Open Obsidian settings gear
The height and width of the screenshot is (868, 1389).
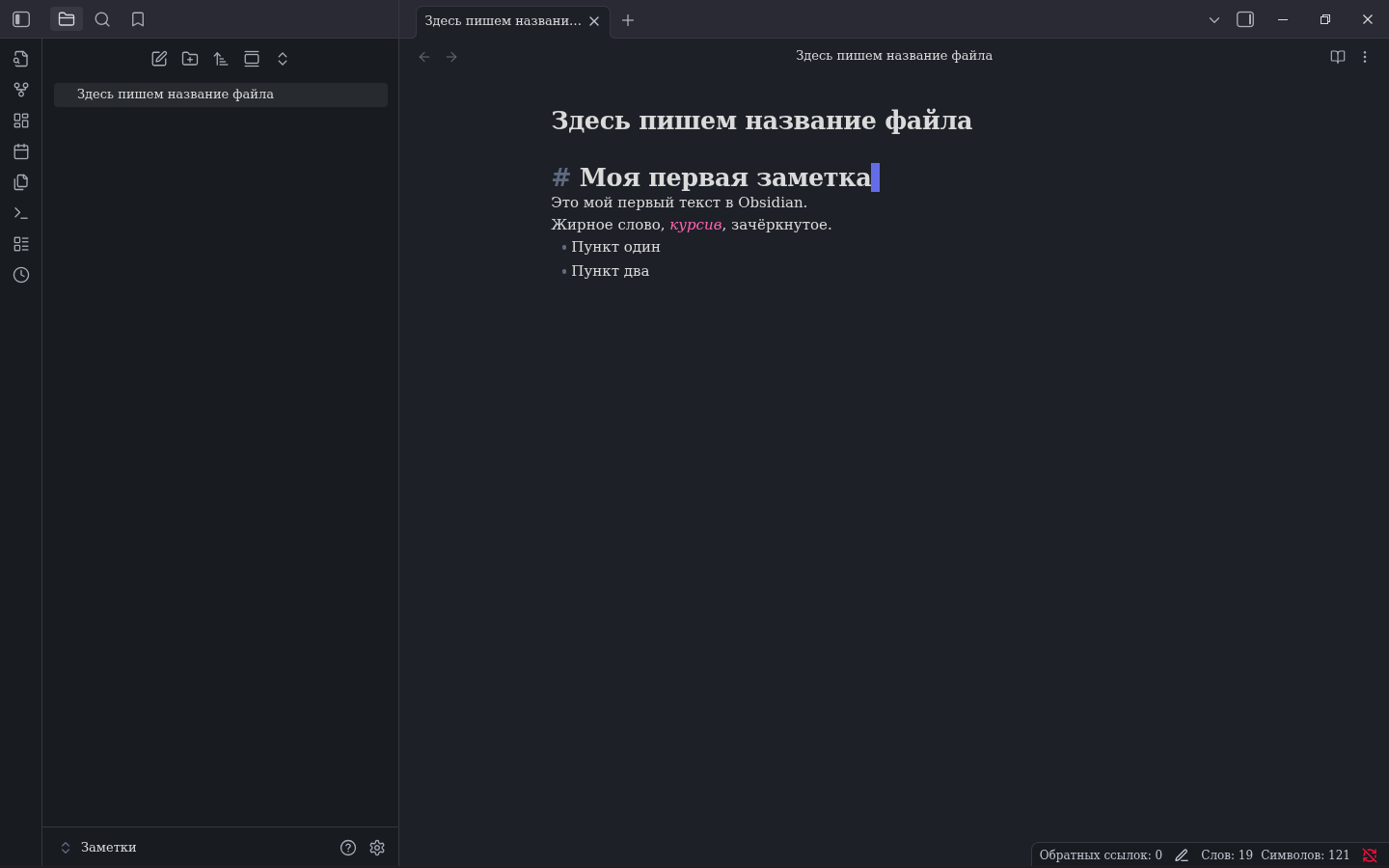coord(377,848)
